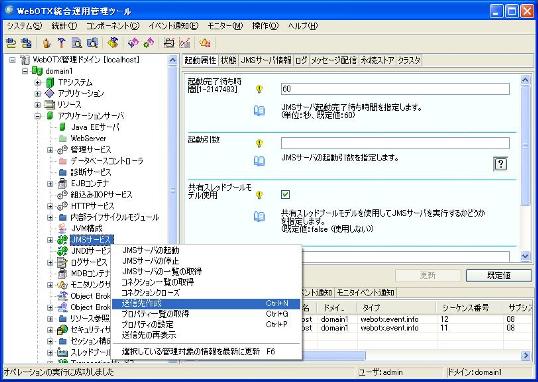Click the 既定値 button
This screenshot has width=538, height=382.
[x=499, y=275]
